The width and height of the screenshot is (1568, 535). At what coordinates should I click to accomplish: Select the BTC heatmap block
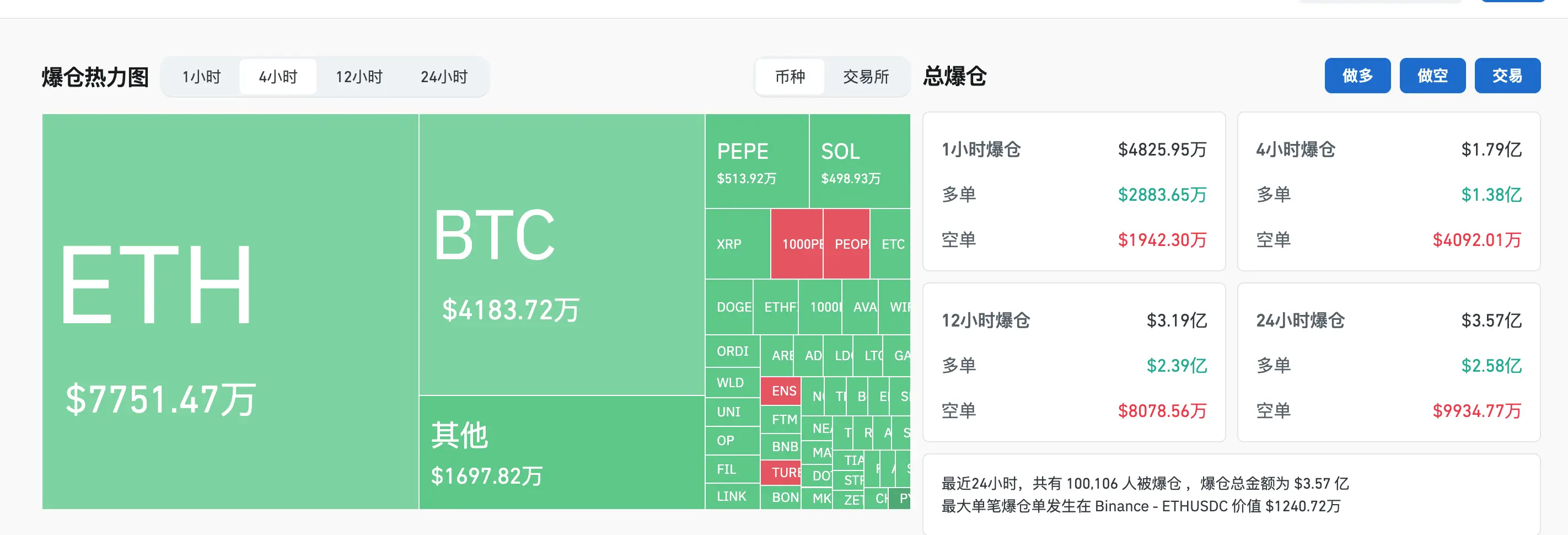click(x=561, y=254)
